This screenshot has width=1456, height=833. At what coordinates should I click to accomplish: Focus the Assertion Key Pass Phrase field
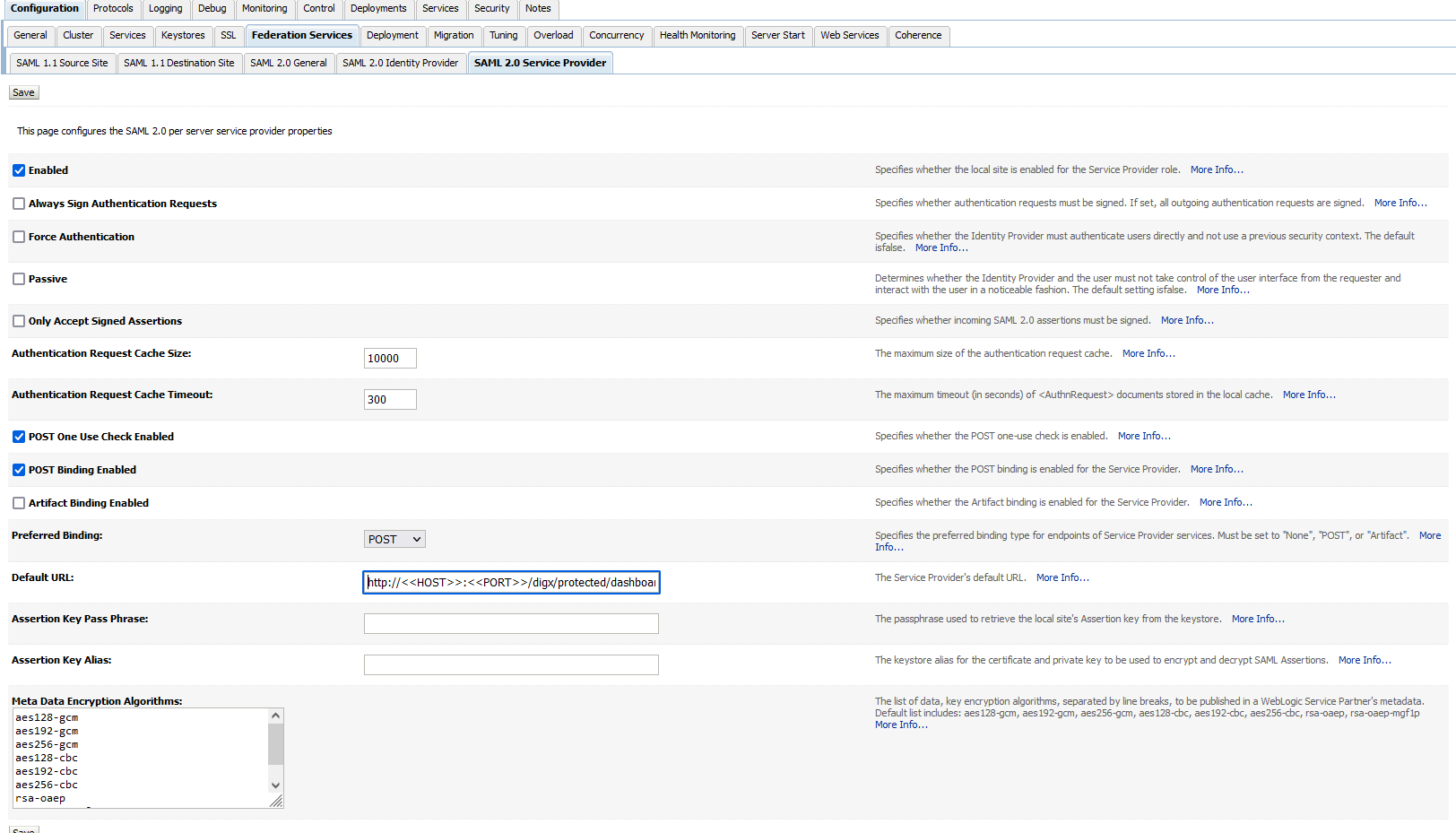511,624
